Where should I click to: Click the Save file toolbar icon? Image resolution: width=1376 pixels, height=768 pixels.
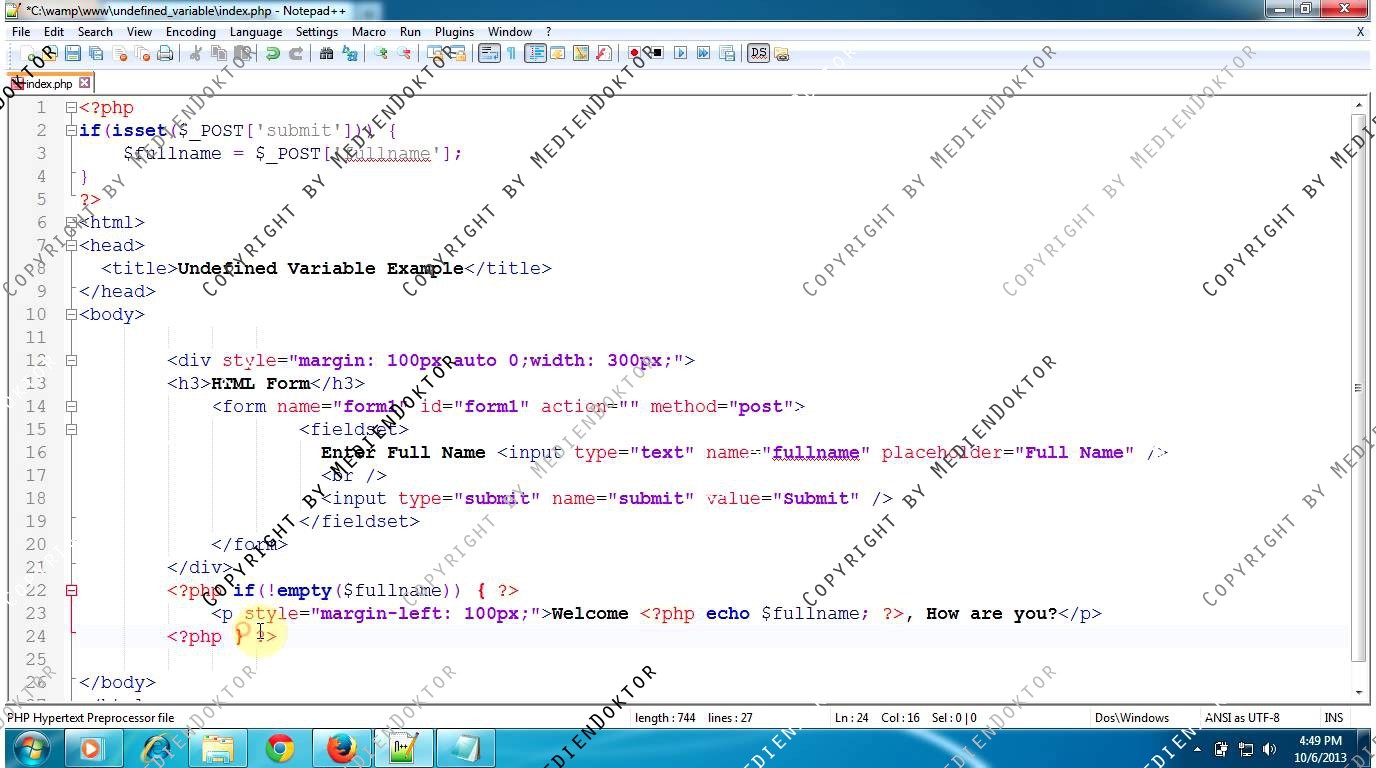(73, 54)
